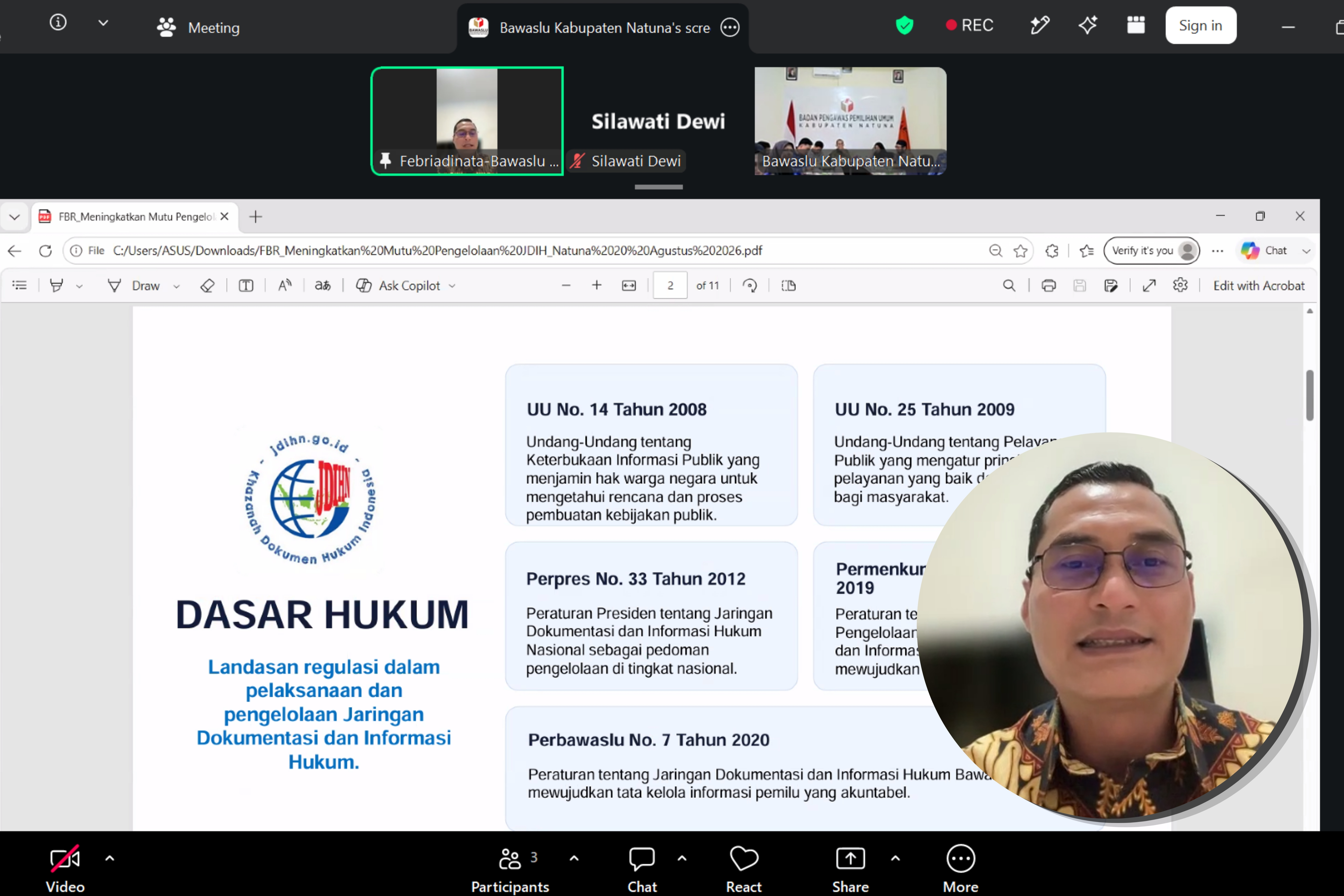Toggle PDF table of contents

(x=19, y=285)
